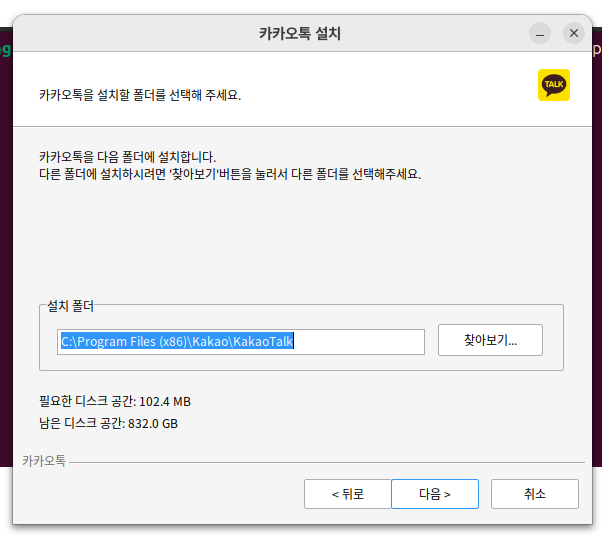Click the instruction mentioning '찾아보기'버튼
This screenshot has width=602, height=535.
click(230, 174)
